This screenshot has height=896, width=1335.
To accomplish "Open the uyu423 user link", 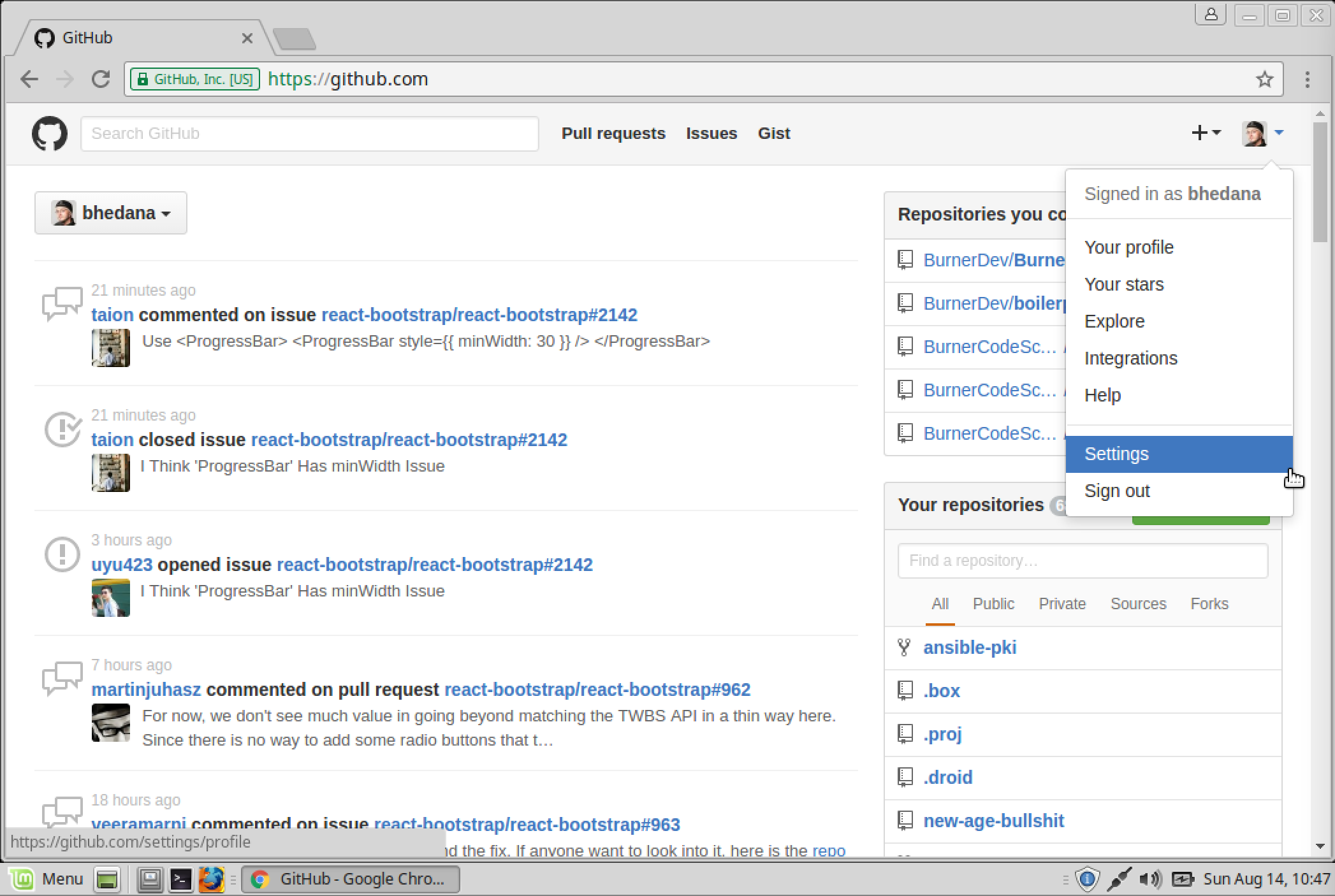I will pos(122,565).
